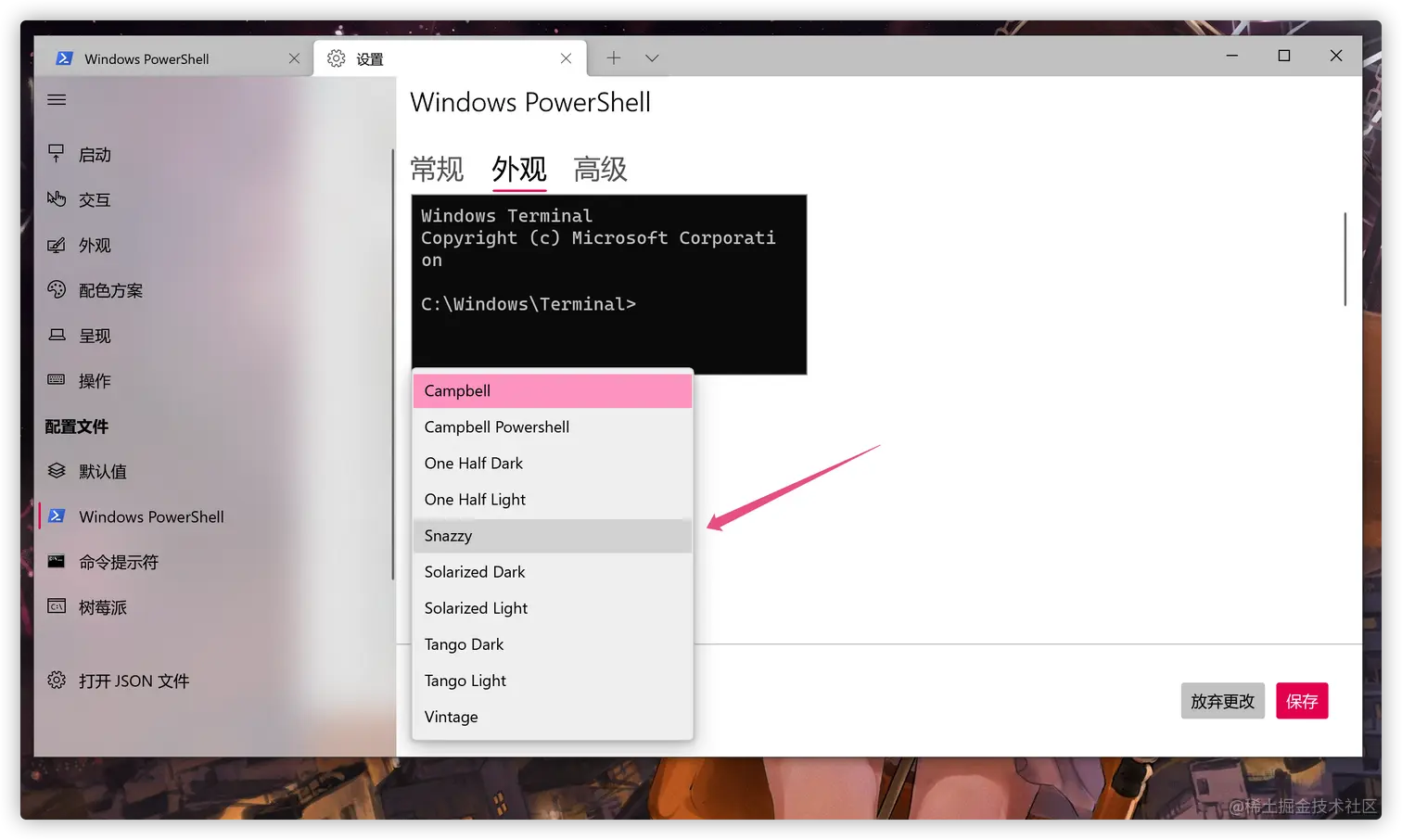Pick Solarized Light scheme
This screenshot has width=1402, height=840.
click(x=553, y=607)
